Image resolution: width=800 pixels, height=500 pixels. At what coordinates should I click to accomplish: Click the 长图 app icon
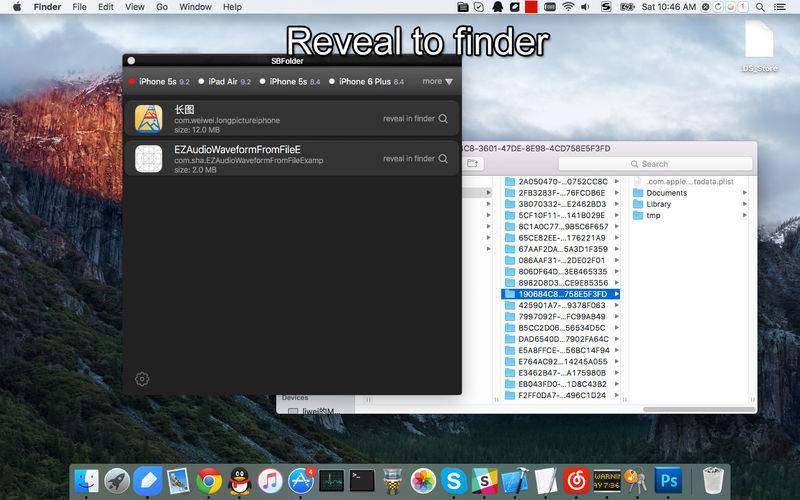[x=148, y=119]
